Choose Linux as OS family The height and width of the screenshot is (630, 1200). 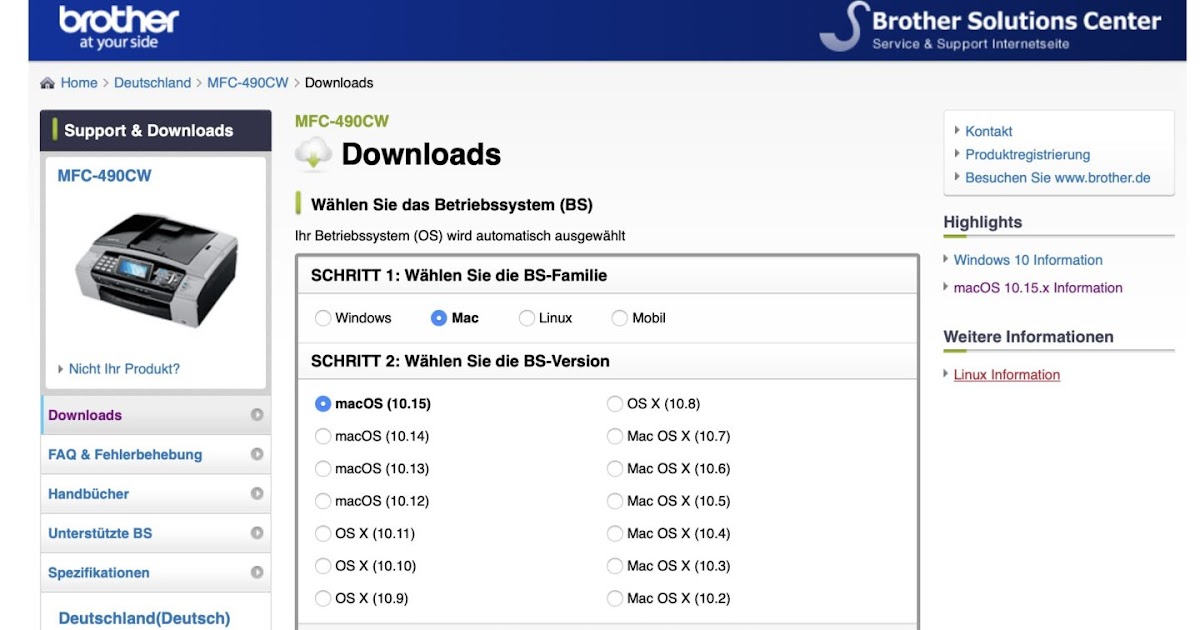click(x=527, y=318)
